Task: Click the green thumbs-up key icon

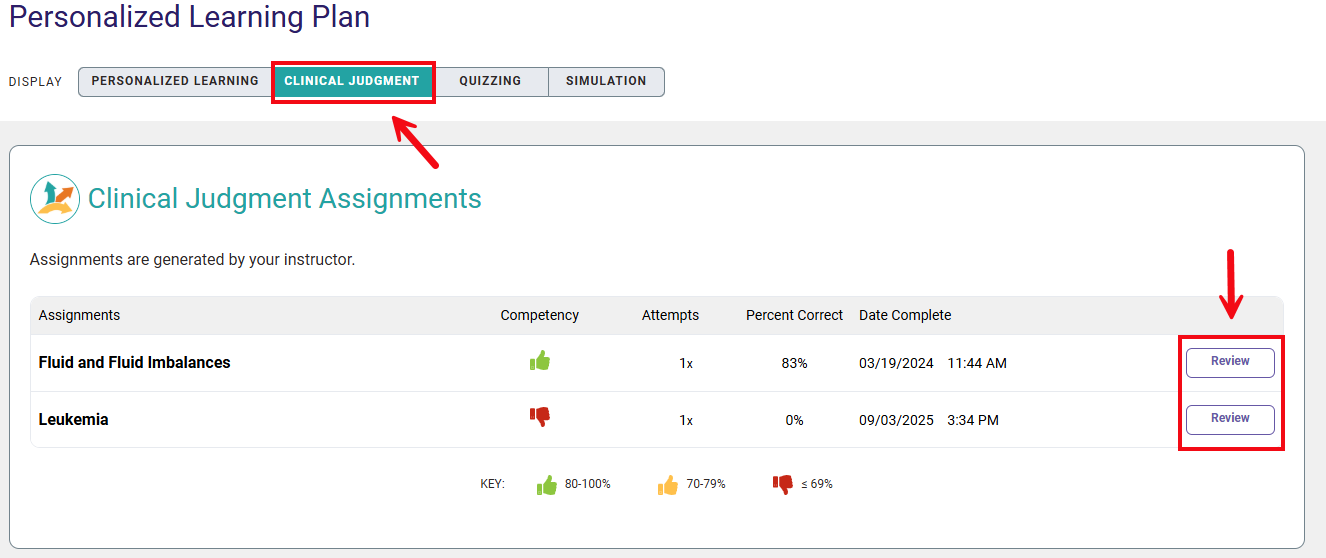Action: point(547,485)
